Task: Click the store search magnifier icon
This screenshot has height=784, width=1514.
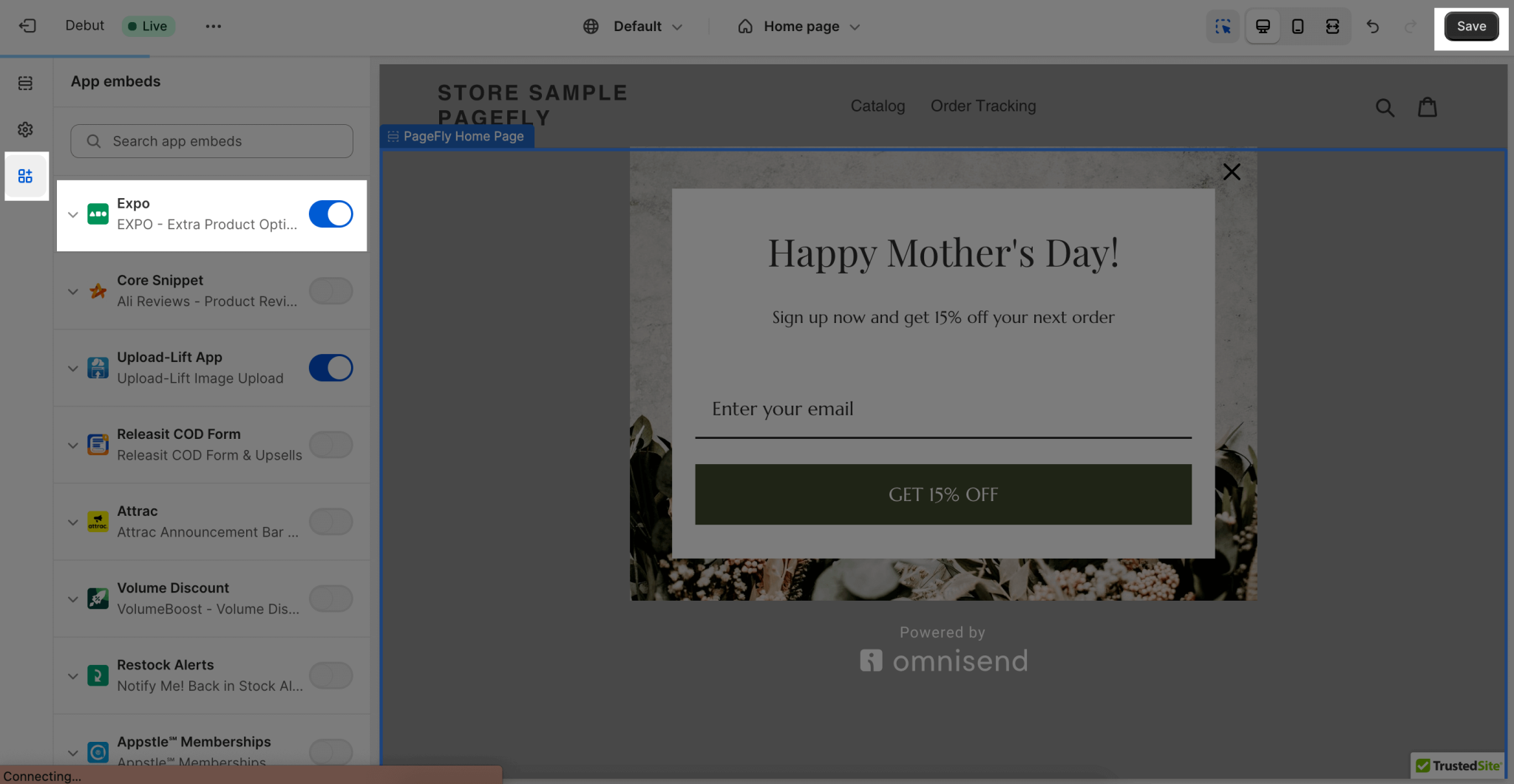Action: 1385,108
